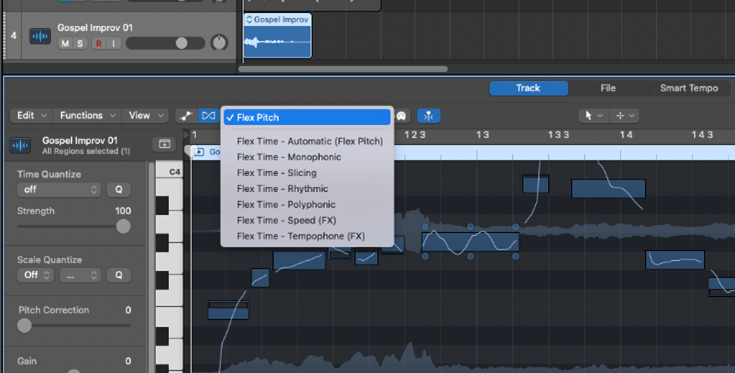This screenshot has height=373, width=735.
Task: Click 'All Regions selected (1)' text
Action: [x=86, y=151]
